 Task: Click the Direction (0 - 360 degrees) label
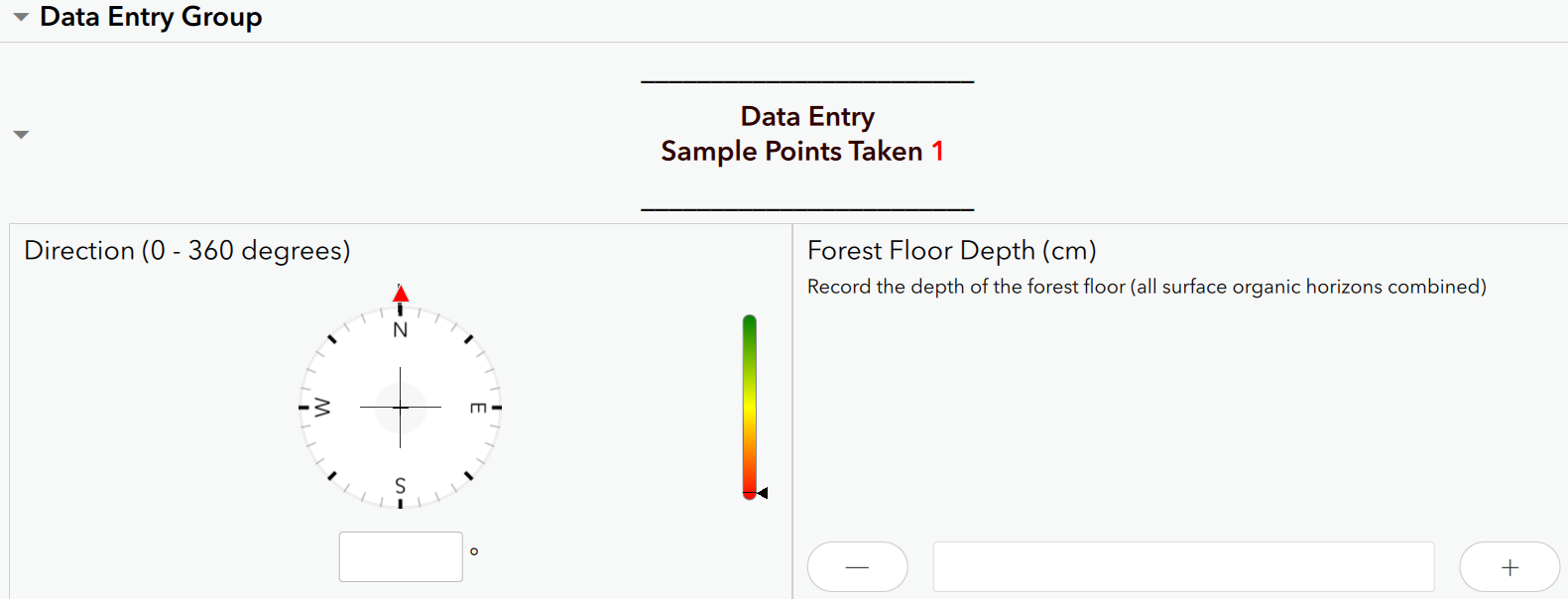point(186,250)
